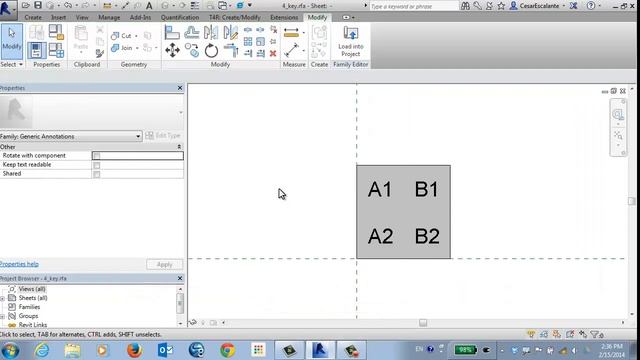Image resolution: width=640 pixels, height=360 pixels.
Task: Select the Offset tool icon
Action: click(191, 32)
